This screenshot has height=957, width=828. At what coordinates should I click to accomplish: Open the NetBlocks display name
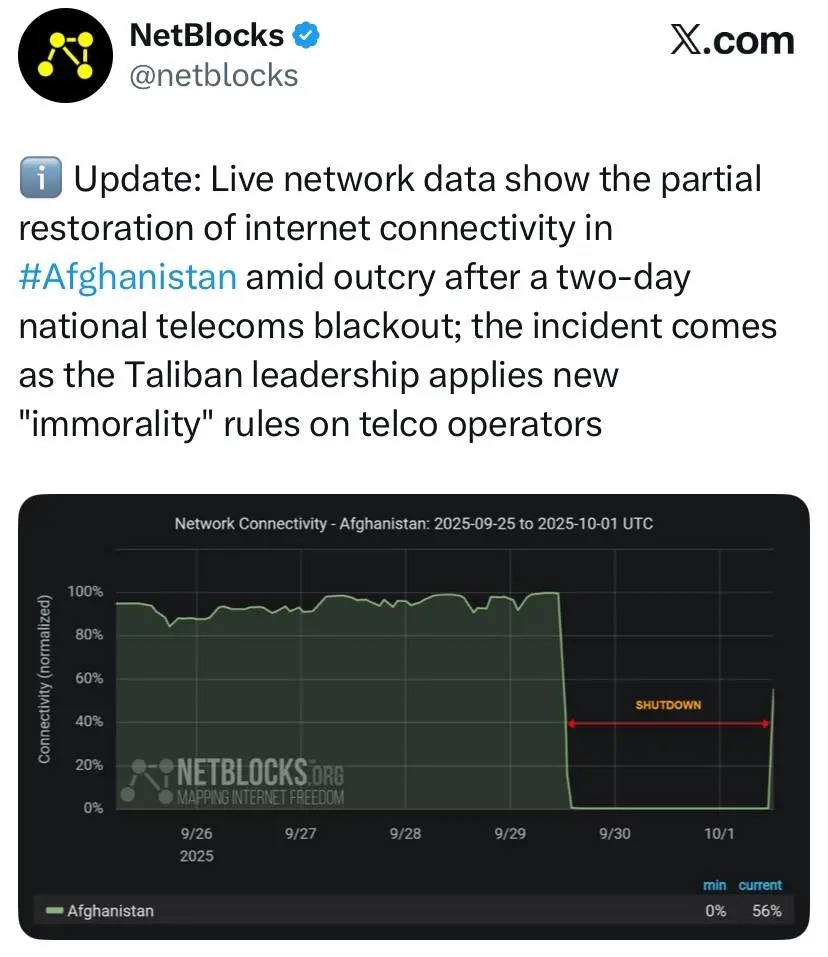[208, 36]
